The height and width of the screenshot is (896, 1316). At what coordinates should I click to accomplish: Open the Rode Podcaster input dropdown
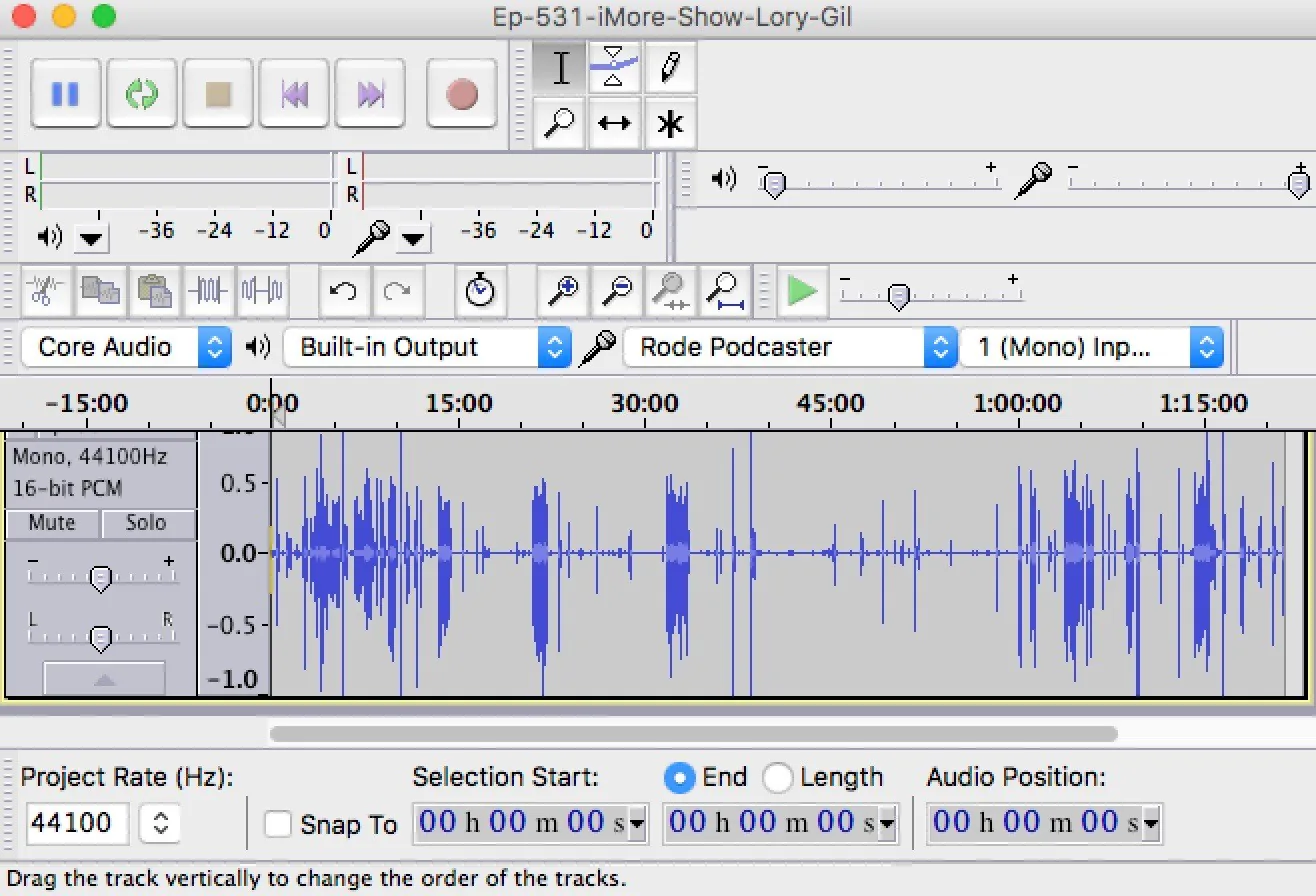tap(790, 347)
